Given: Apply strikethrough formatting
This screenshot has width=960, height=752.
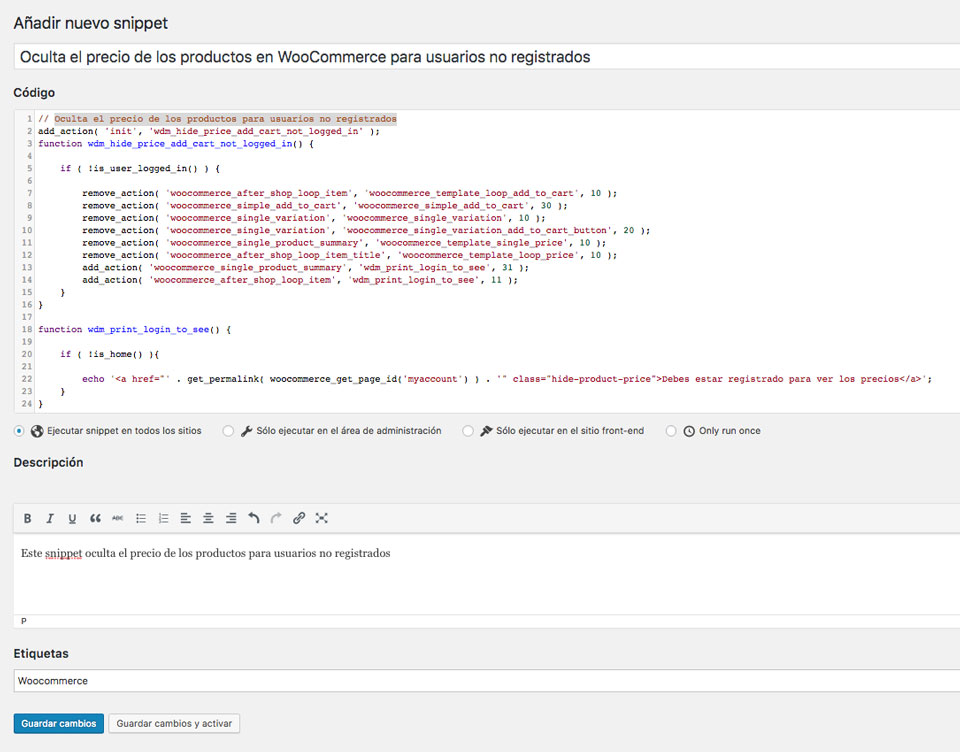Looking at the screenshot, I should point(118,519).
